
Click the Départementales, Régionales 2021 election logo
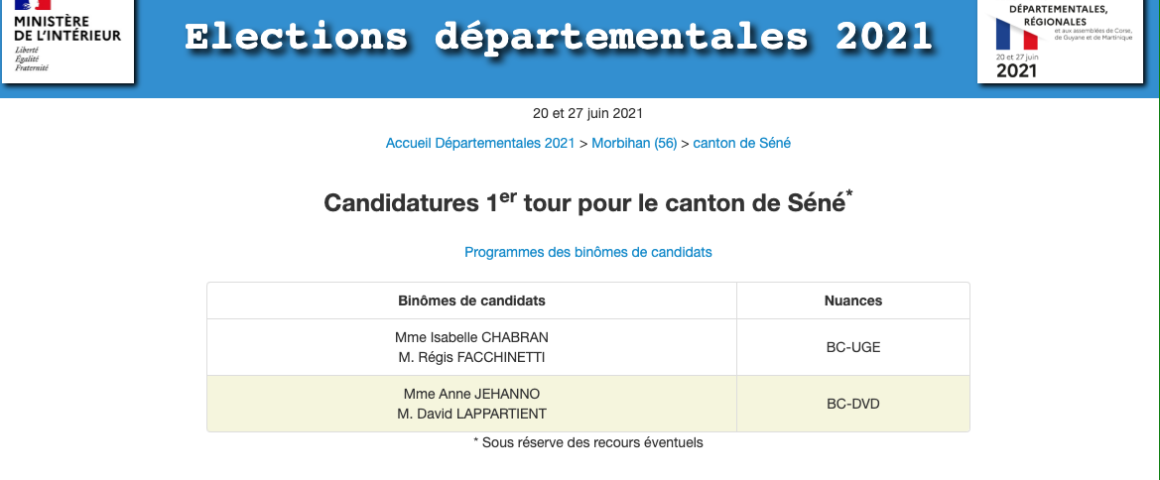click(1060, 40)
